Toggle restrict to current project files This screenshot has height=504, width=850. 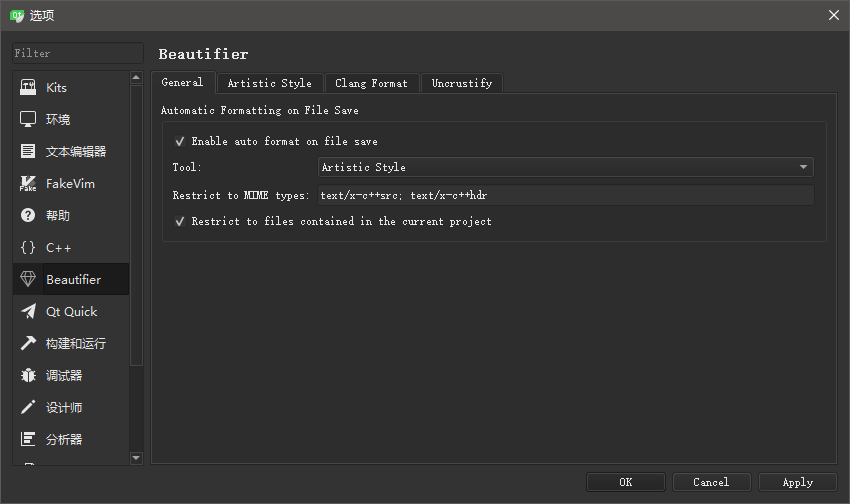(x=180, y=222)
